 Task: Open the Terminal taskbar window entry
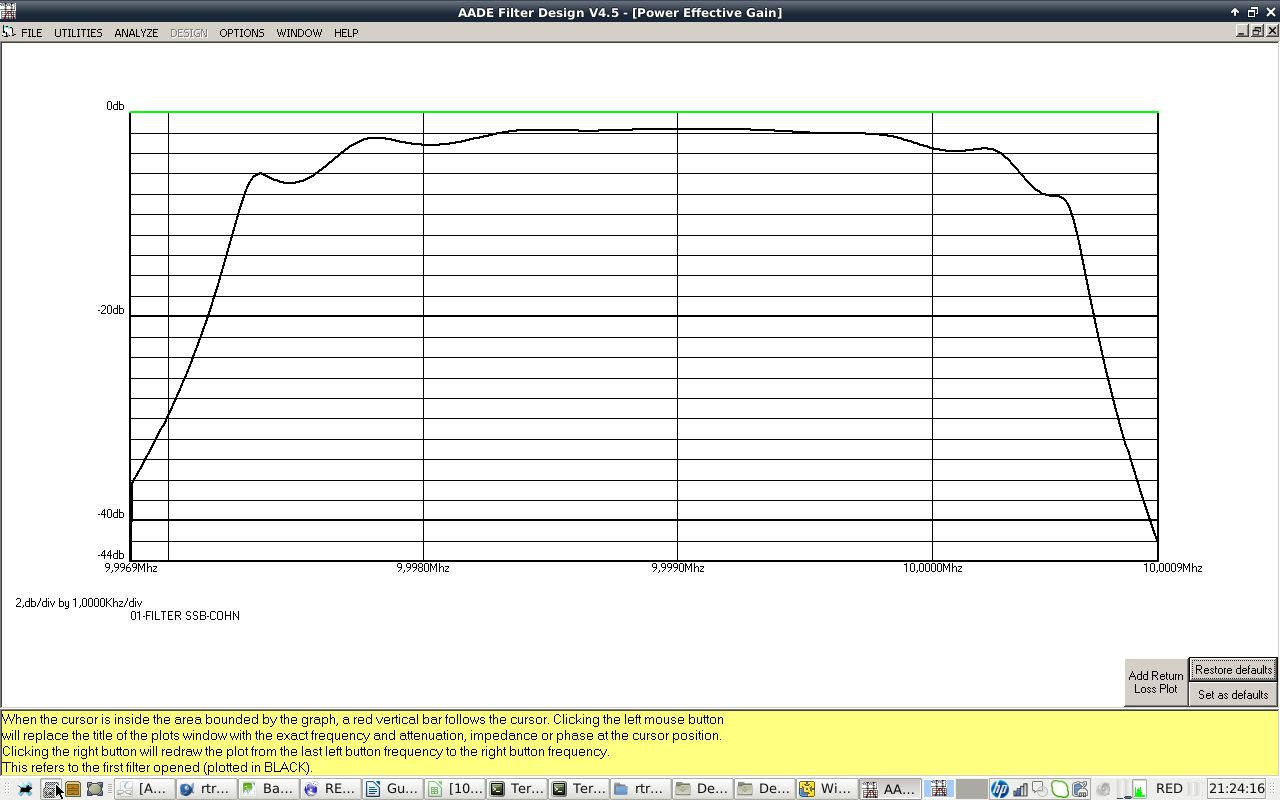[x=517, y=789]
